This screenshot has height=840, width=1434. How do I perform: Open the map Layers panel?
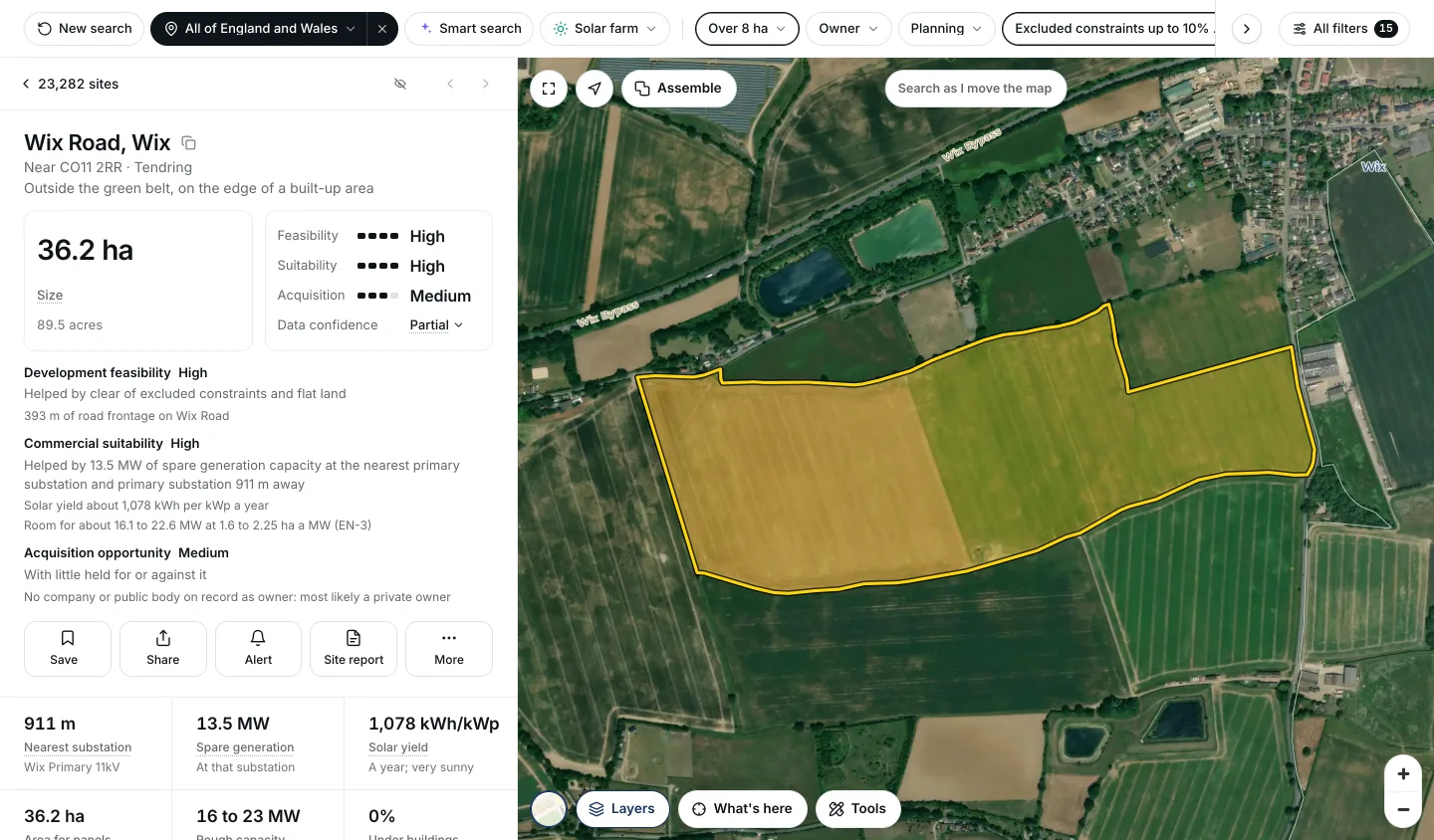(x=622, y=809)
